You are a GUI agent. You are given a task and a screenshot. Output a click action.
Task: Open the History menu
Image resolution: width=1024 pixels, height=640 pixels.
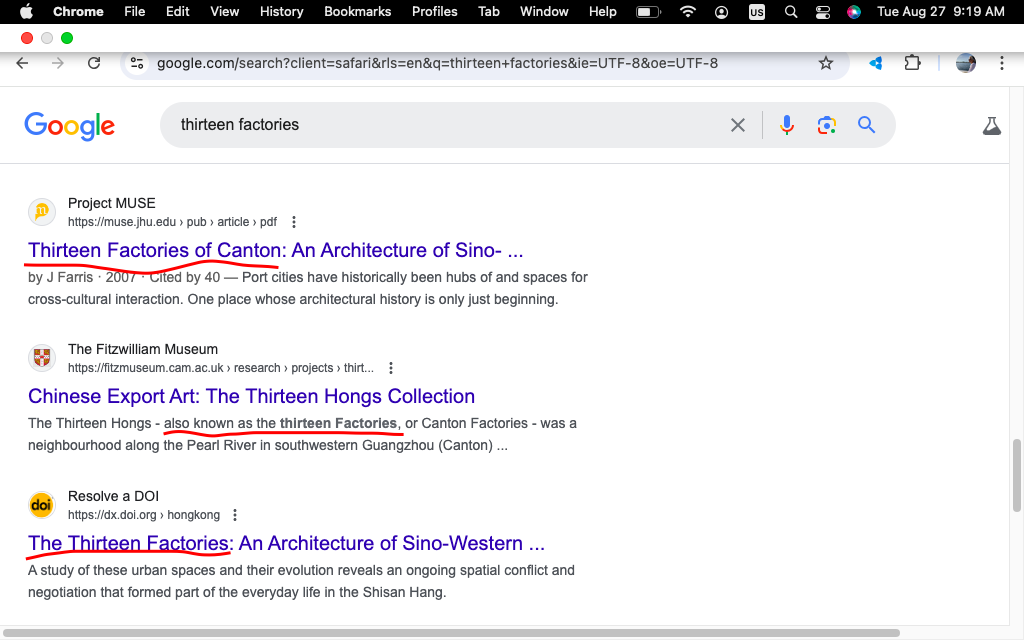click(281, 11)
